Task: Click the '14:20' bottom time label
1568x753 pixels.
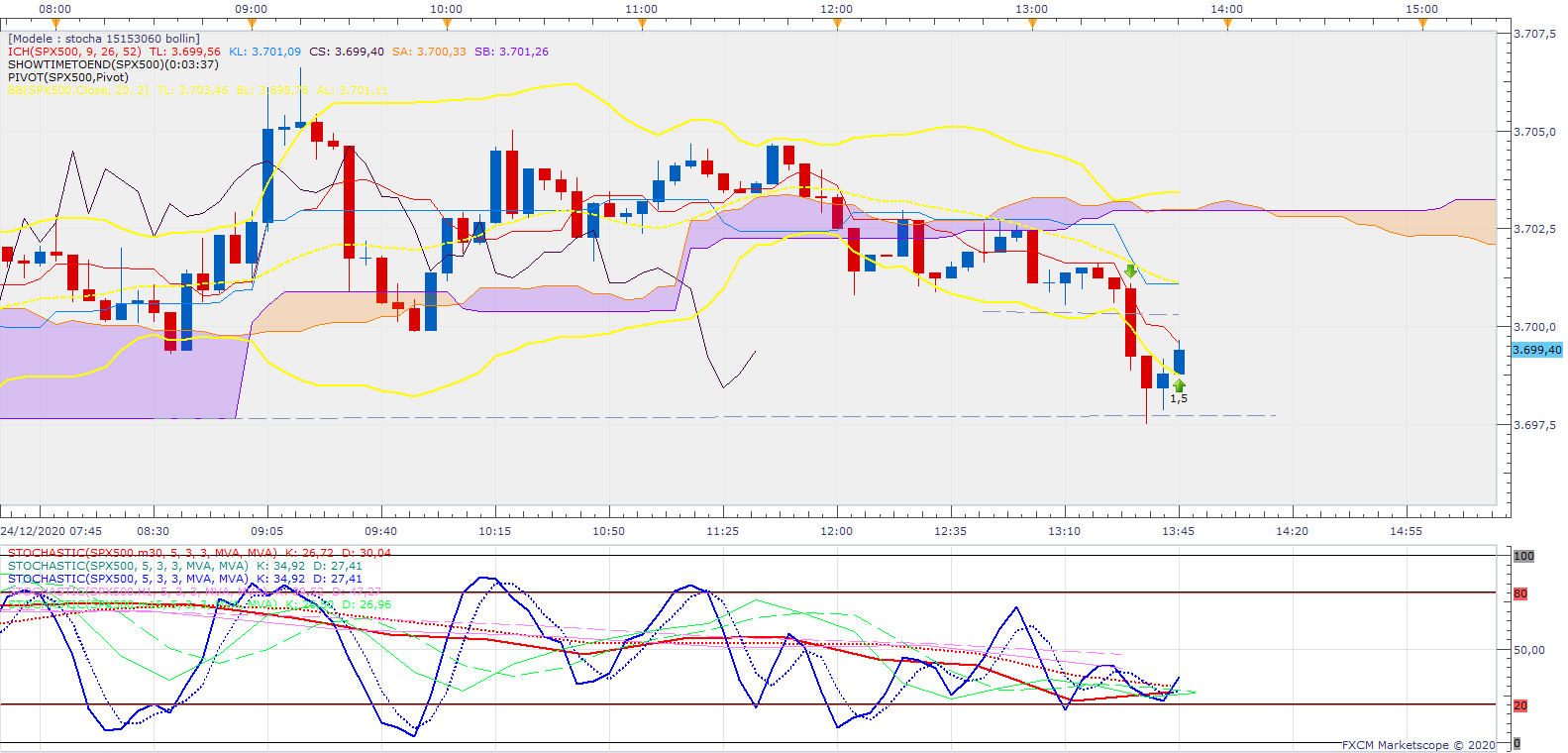Action: pos(1293,531)
